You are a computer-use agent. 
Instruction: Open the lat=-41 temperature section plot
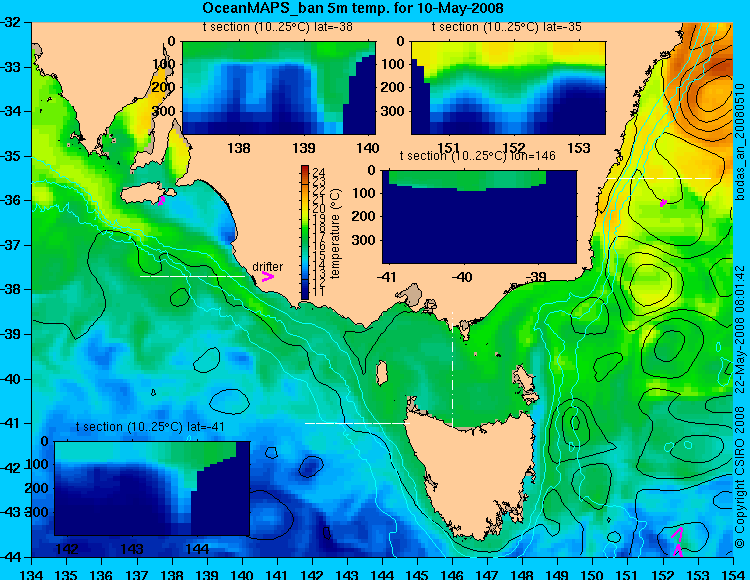click(x=152, y=488)
